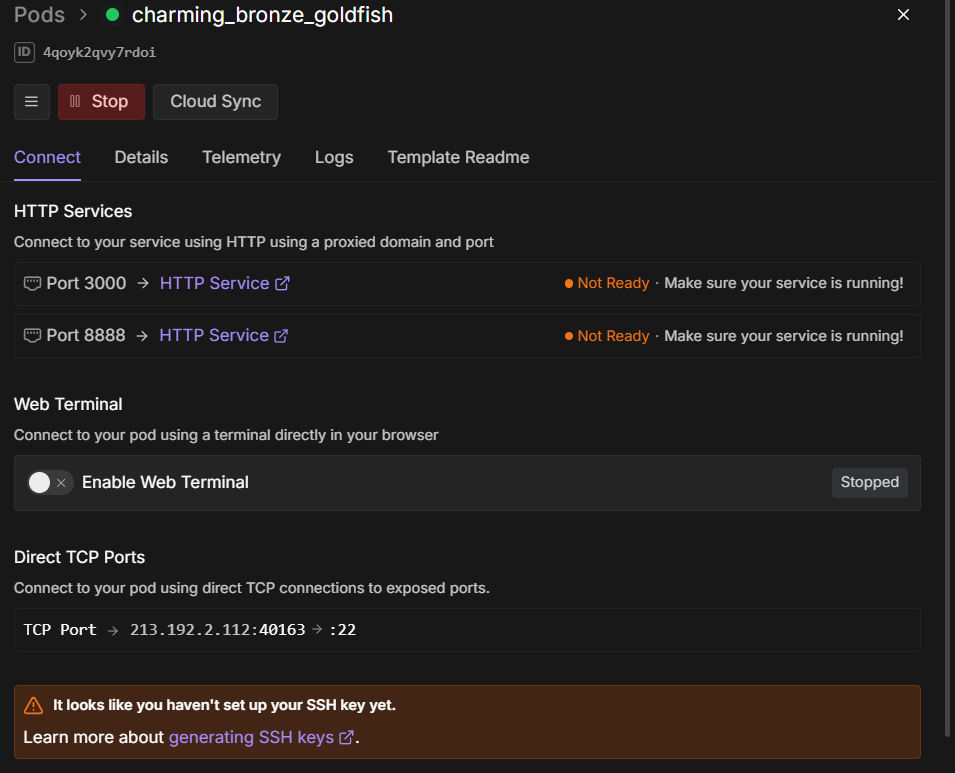The image size is (955, 773).
Task: Go back to Pods breadcrumb
Action: coord(39,15)
